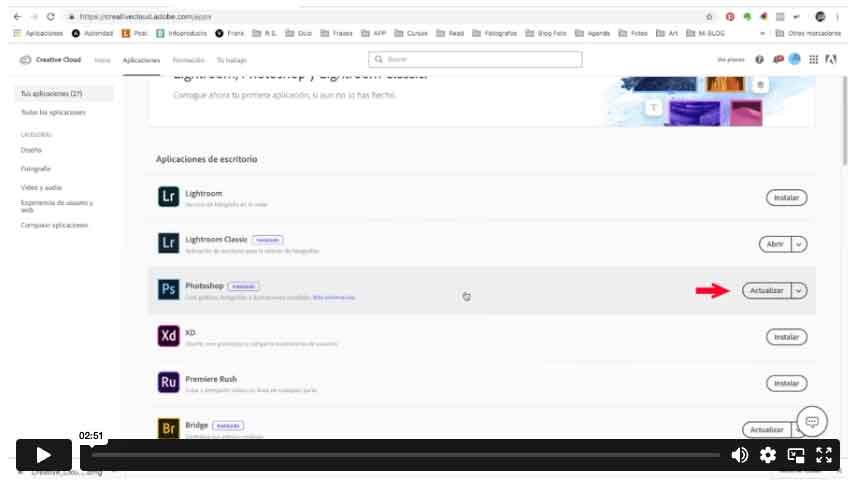Toggle video volume speaker icon
Screen dimensions: 855x485
tap(739, 455)
